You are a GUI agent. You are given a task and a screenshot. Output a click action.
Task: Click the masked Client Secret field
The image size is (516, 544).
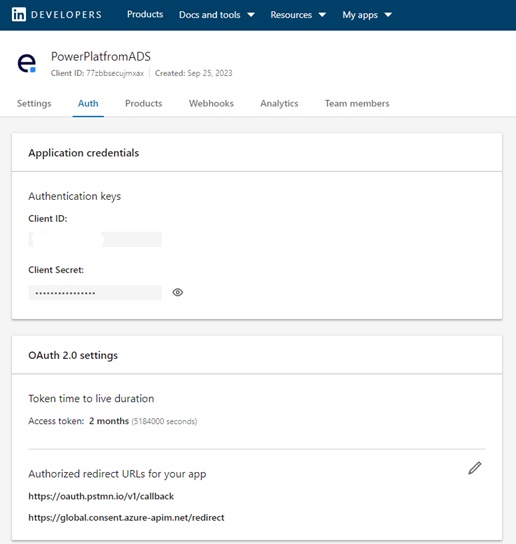95,292
